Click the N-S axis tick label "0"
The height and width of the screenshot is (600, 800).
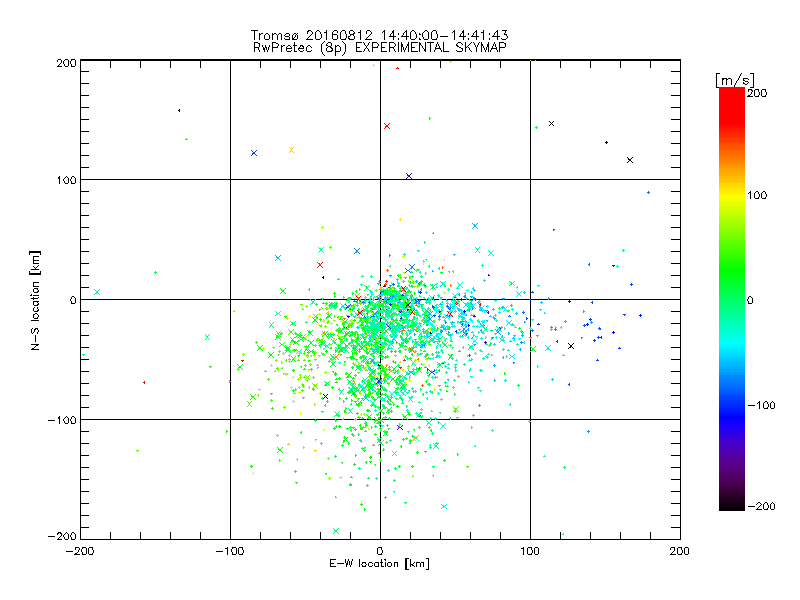pyautogui.click(x=72, y=300)
